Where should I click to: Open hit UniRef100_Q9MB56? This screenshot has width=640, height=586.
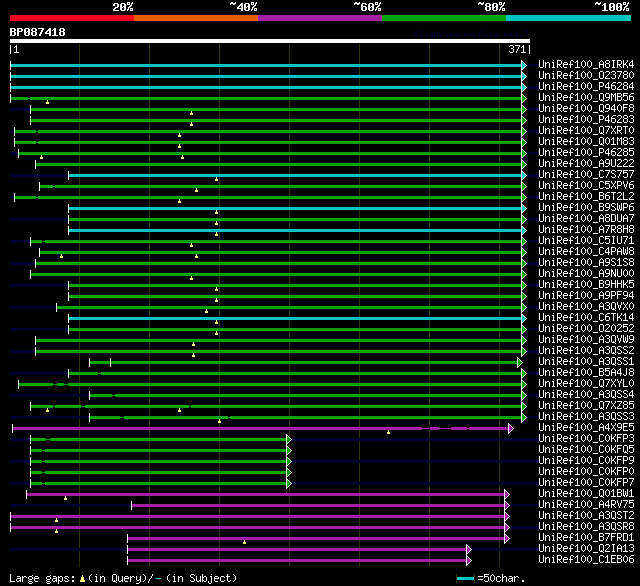[586, 98]
